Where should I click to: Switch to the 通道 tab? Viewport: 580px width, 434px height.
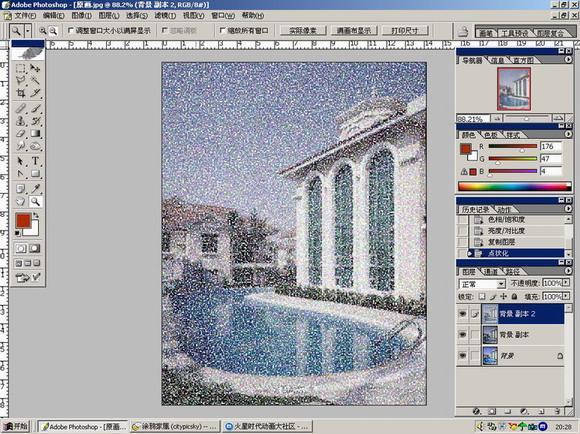(491, 272)
